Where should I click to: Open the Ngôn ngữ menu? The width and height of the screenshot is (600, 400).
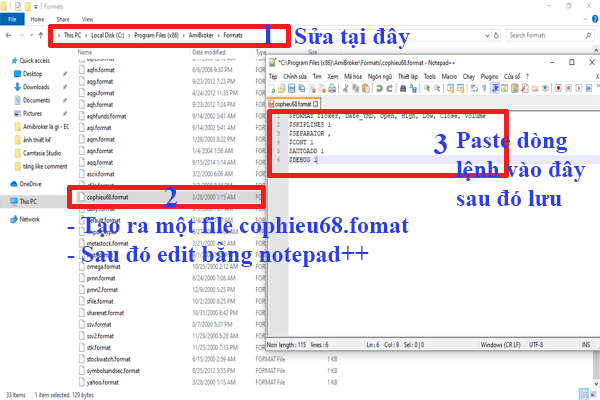pyautogui.click(x=380, y=77)
